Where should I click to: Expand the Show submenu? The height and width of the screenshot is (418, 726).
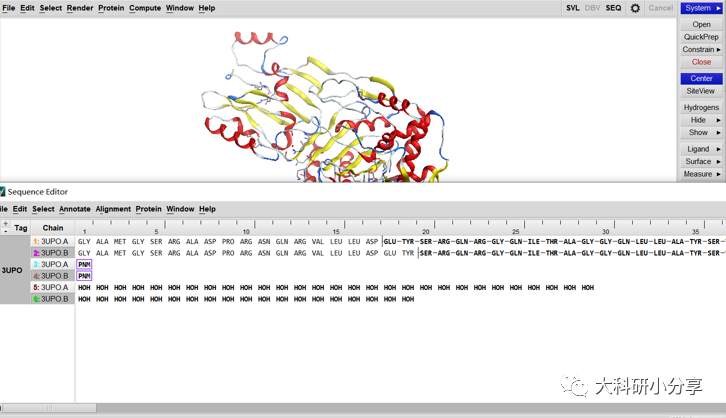[701, 132]
